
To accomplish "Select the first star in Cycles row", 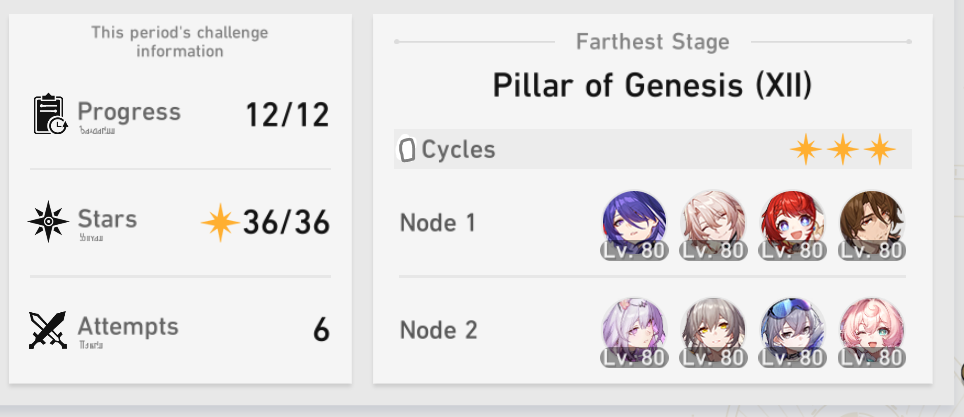I will pos(806,149).
